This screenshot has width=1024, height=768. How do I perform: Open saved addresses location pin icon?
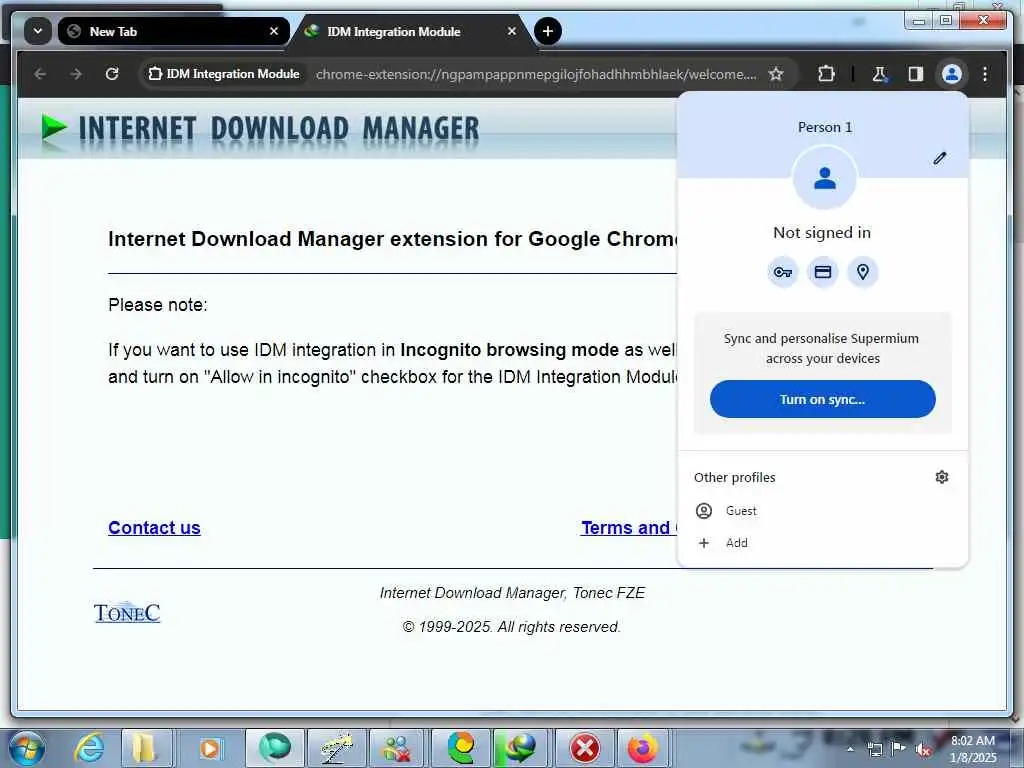click(x=863, y=272)
